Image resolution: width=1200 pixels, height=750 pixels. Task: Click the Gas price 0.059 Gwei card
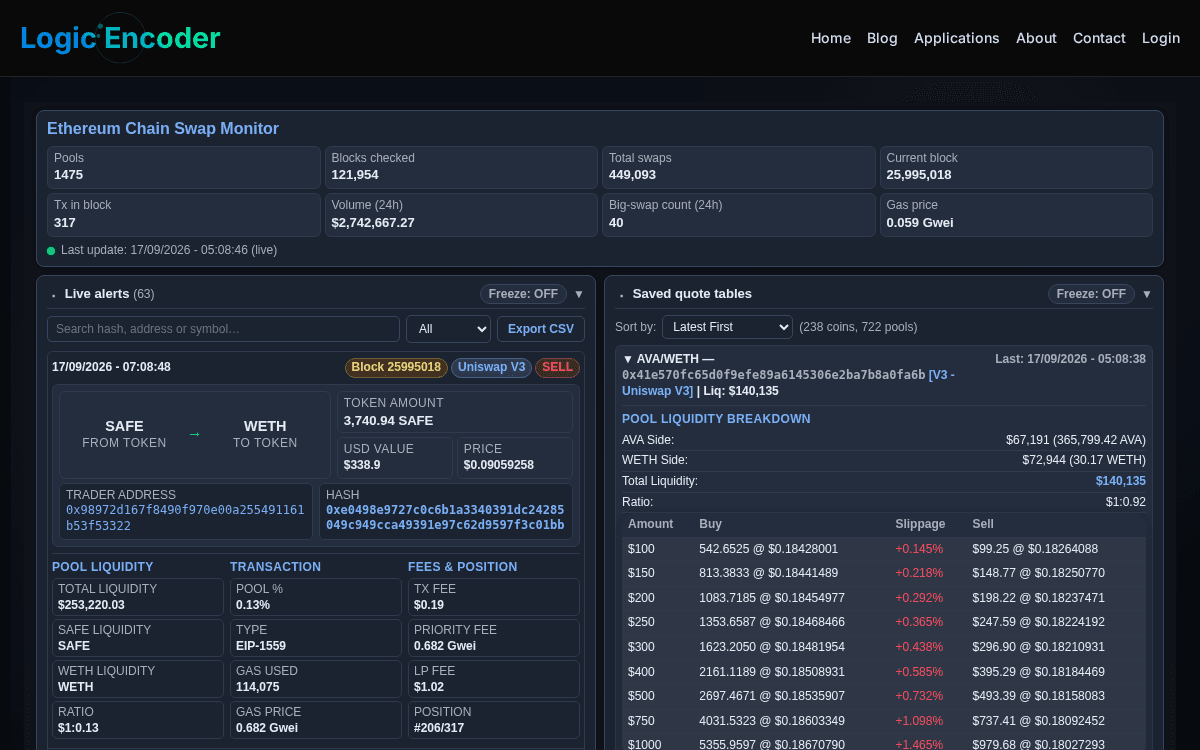coord(1016,215)
